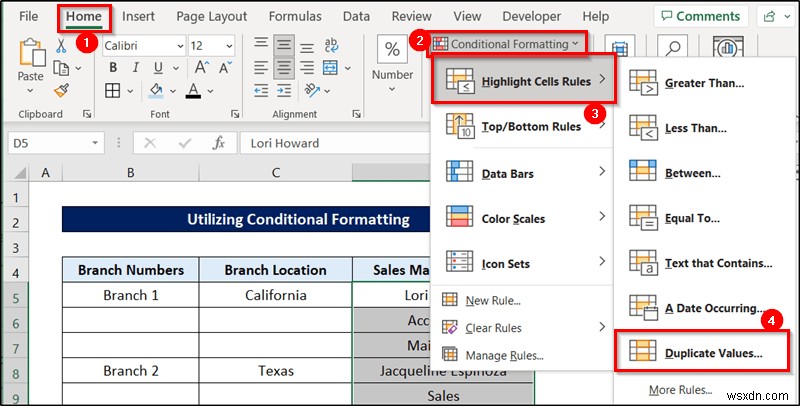Switch to the Page Layout tab
Image resolution: width=800 pixels, height=406 pixels.
tap(211, 16)
